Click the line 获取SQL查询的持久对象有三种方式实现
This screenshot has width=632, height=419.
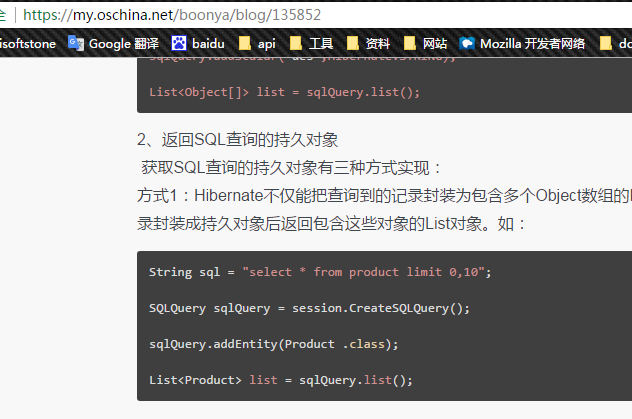coord(290,167)
